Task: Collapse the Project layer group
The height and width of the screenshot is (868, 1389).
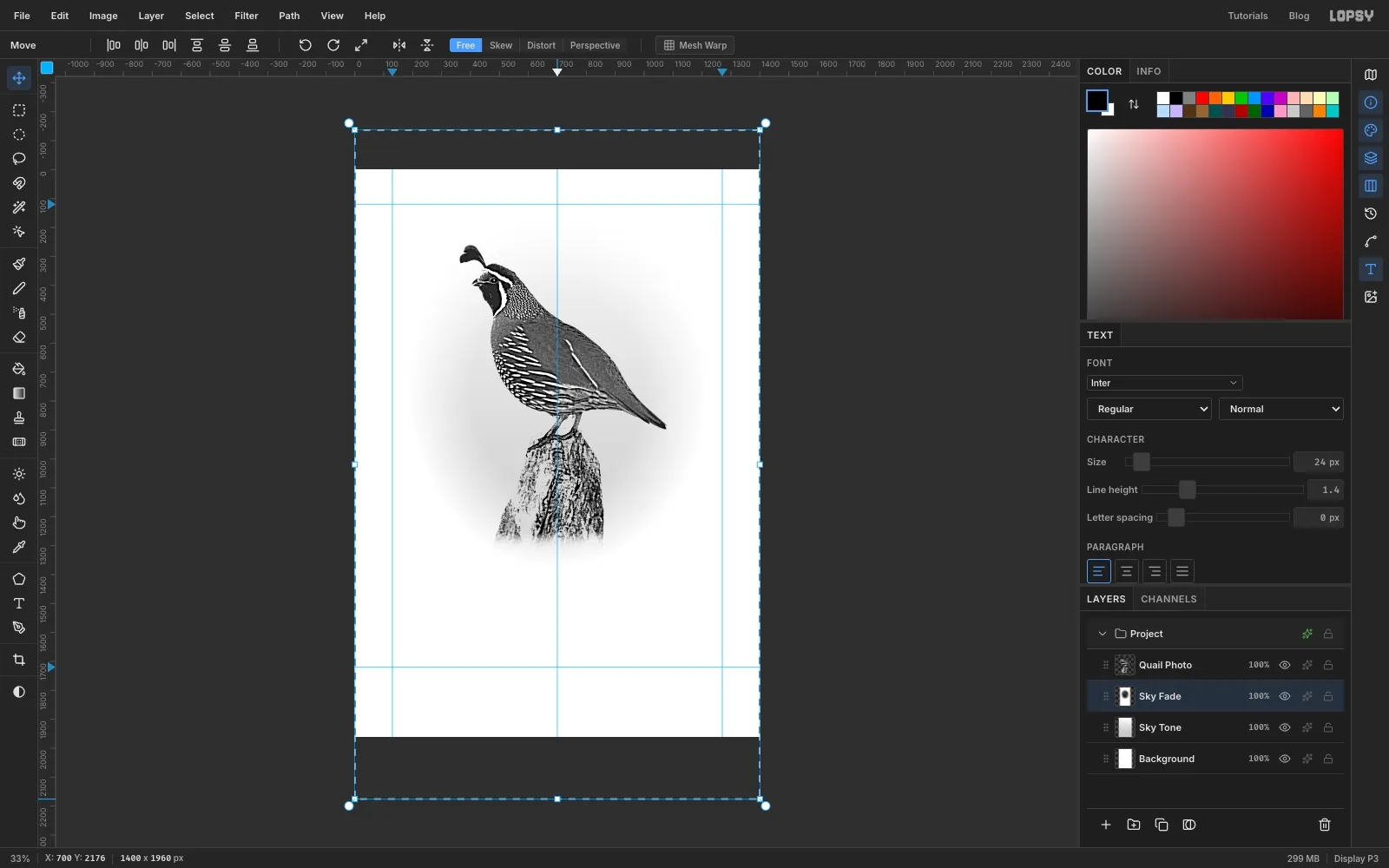Action: coord(1103,634)
